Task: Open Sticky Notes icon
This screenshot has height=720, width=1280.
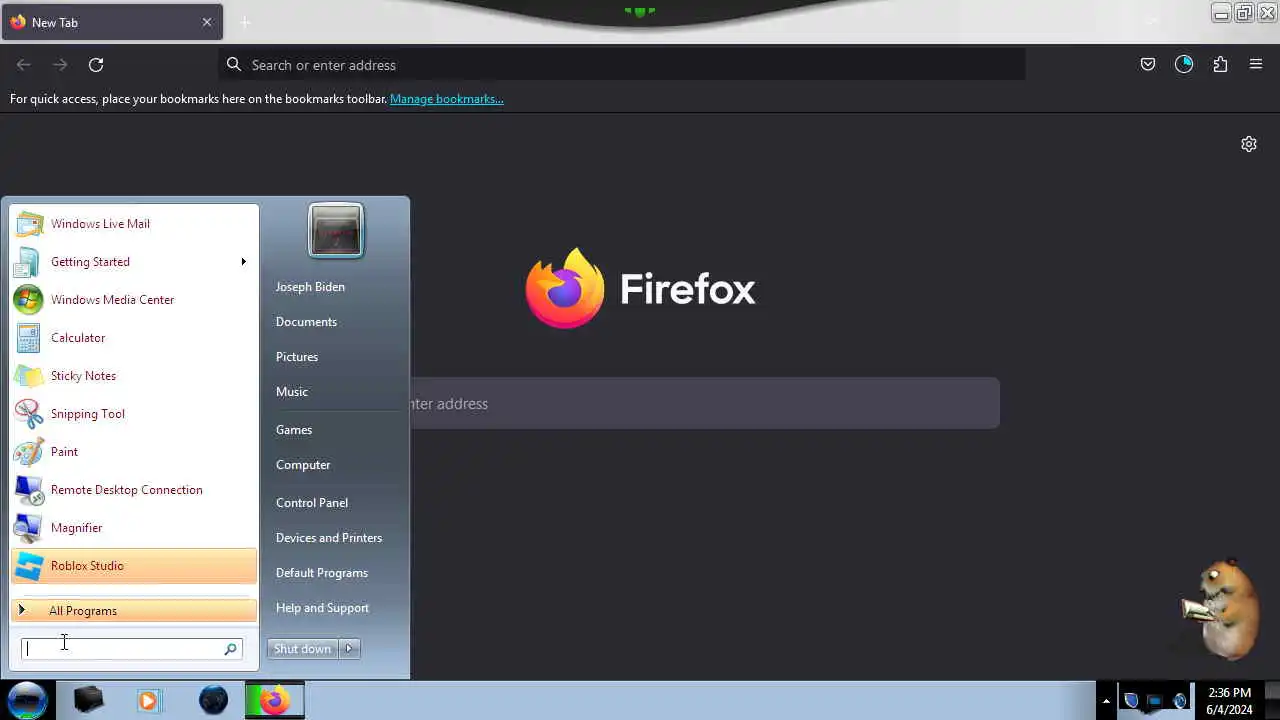Action: click(x=29, y=376)
